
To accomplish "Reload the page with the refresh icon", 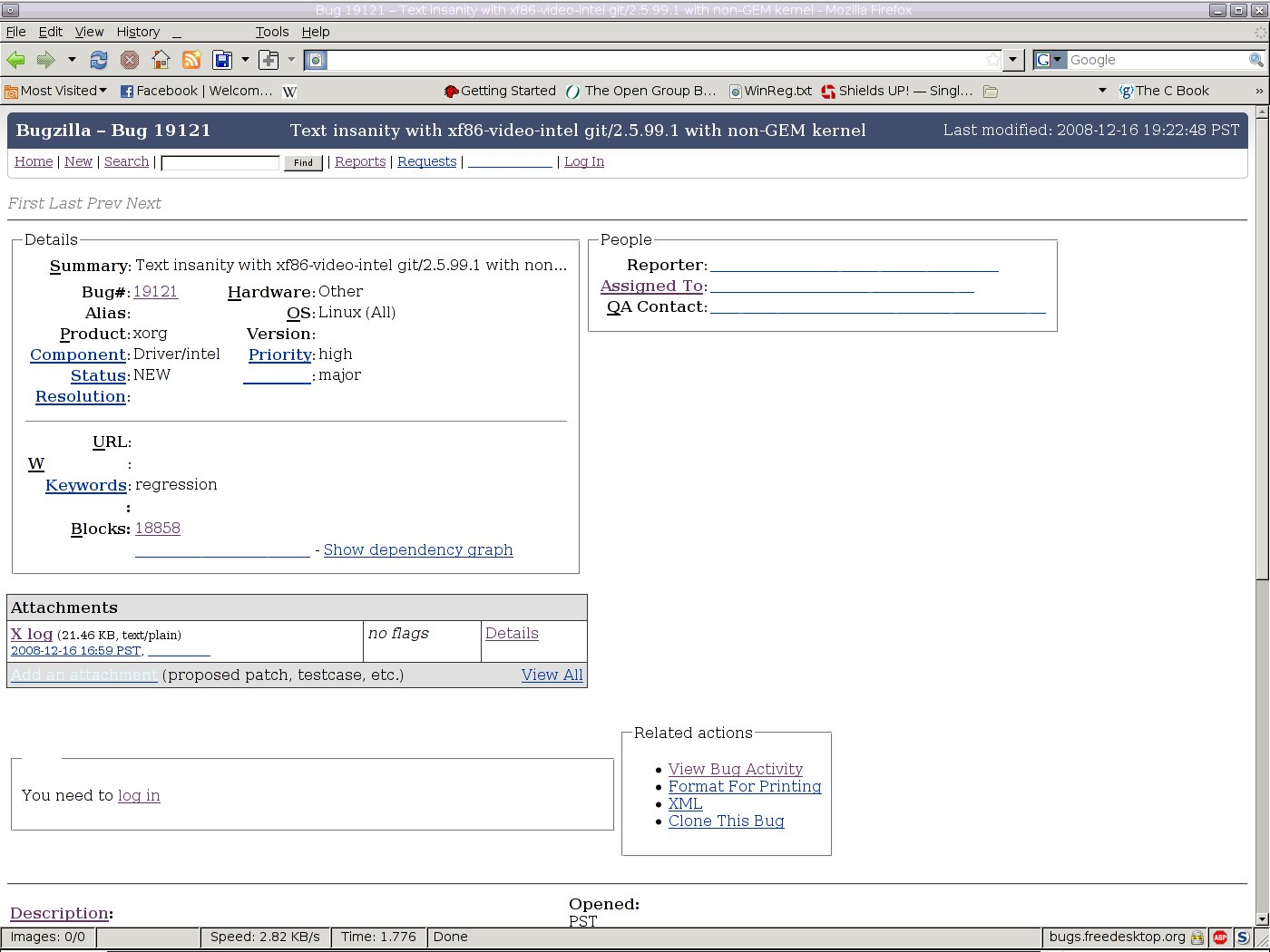I will (99, 60).
